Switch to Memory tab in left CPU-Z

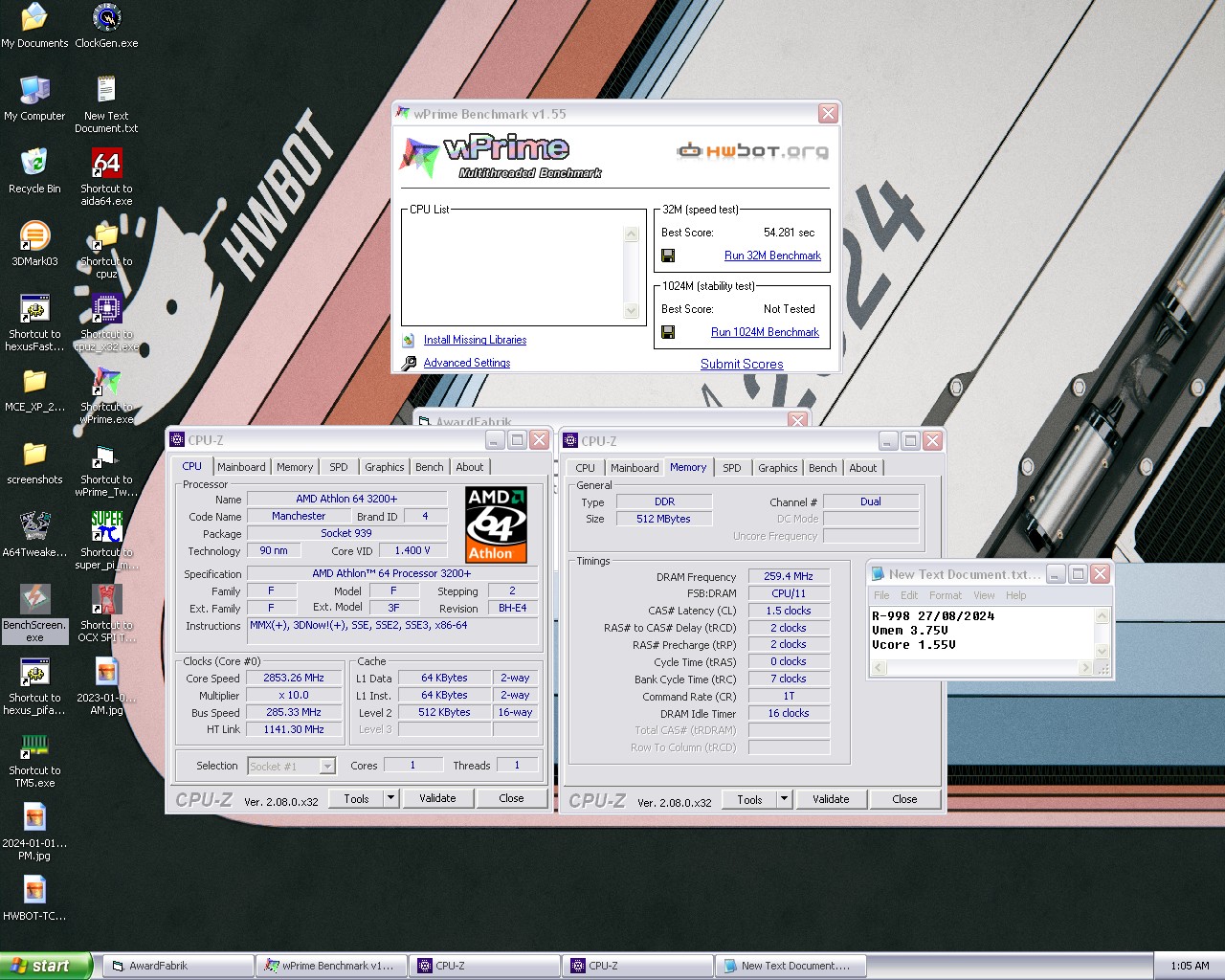[295, 467]
